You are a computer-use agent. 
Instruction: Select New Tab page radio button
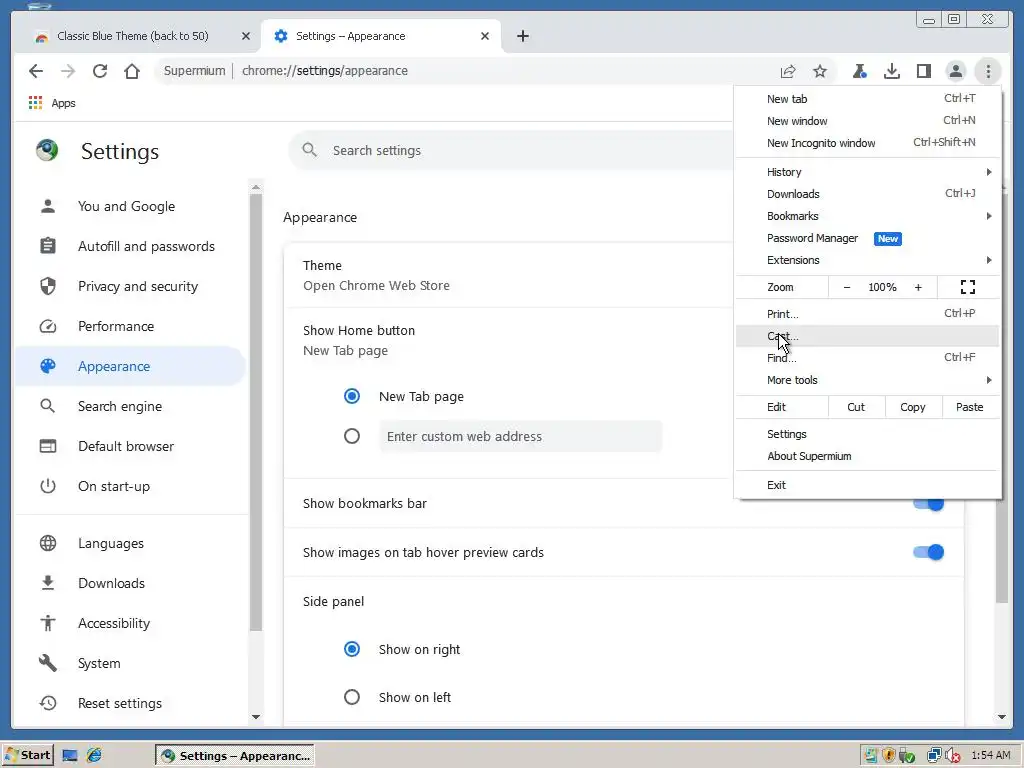pos(352,396)
